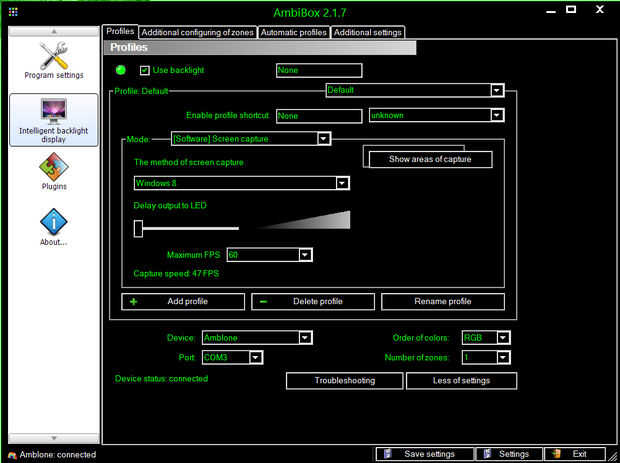Click the Capture speed 47 FPS text
Screen dimensions: 620x463
[176, 274]
